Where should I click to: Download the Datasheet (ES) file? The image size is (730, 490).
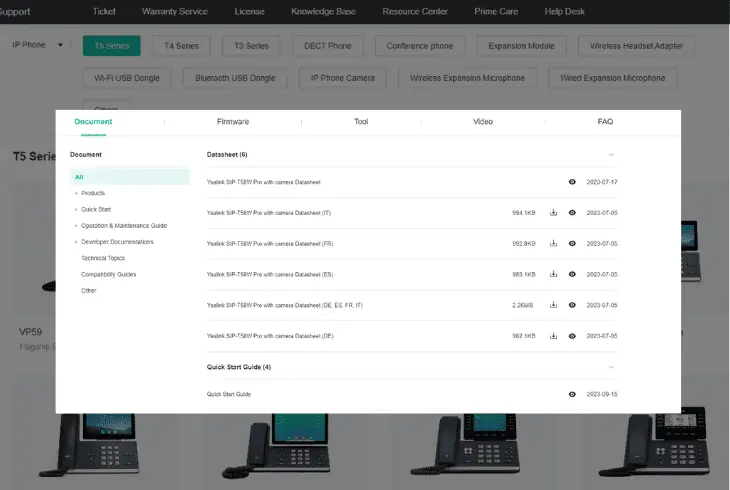tap(553, 274)
